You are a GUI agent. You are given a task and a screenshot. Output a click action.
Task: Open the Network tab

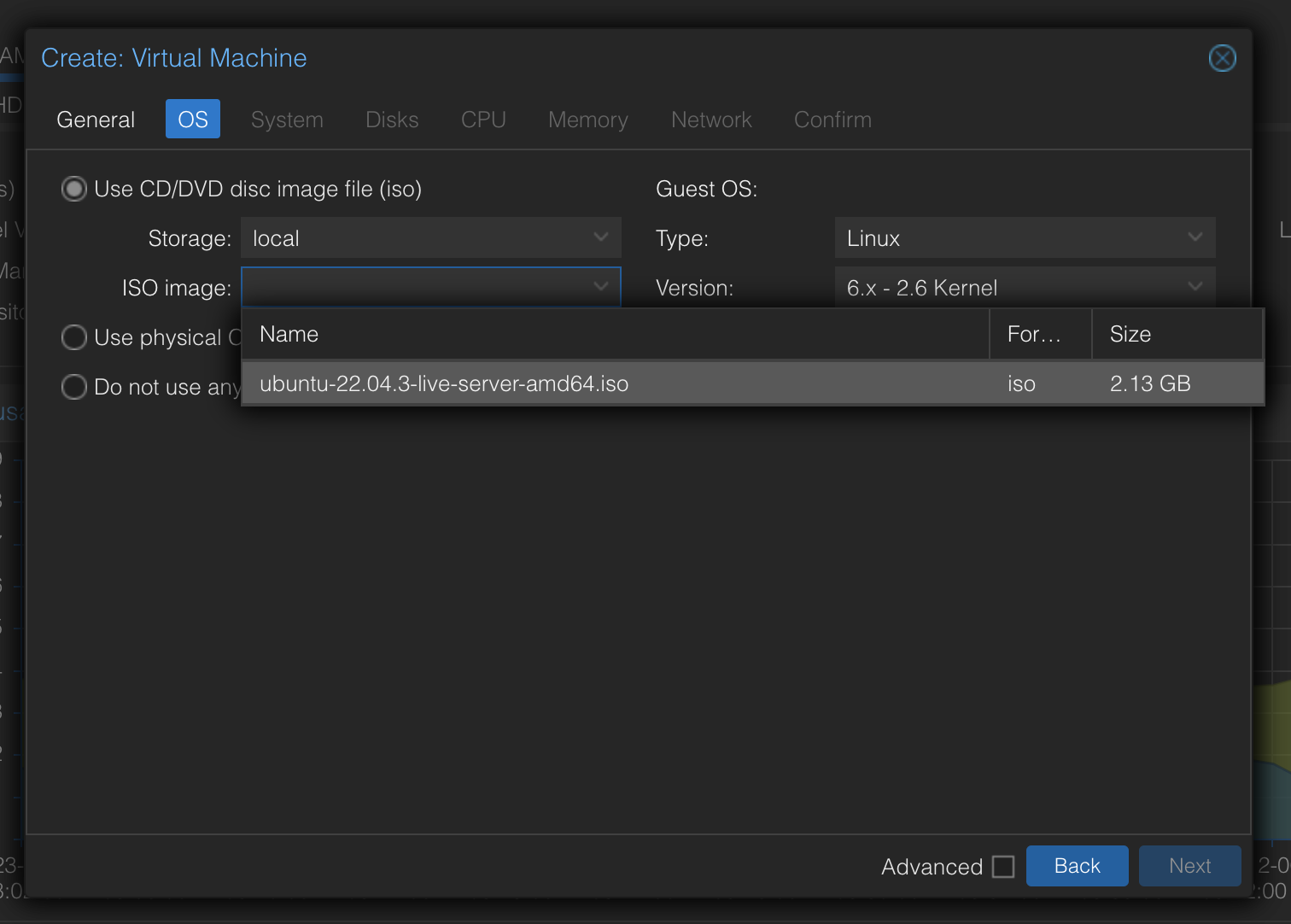(711, 120)
